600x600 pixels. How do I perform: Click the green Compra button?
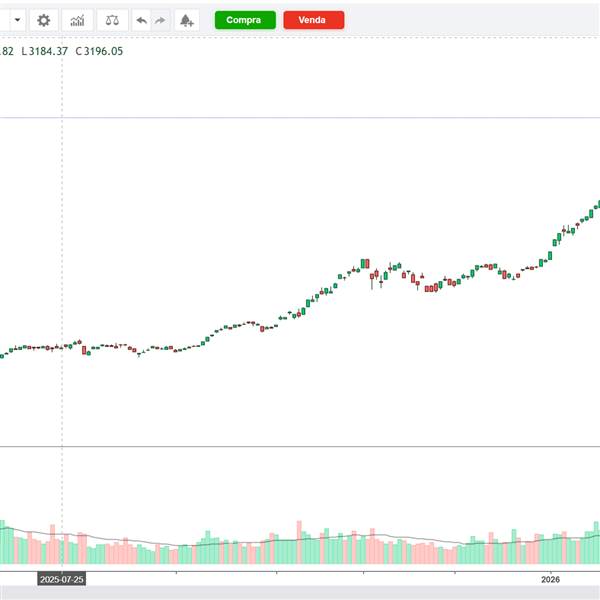coord(245,20)
